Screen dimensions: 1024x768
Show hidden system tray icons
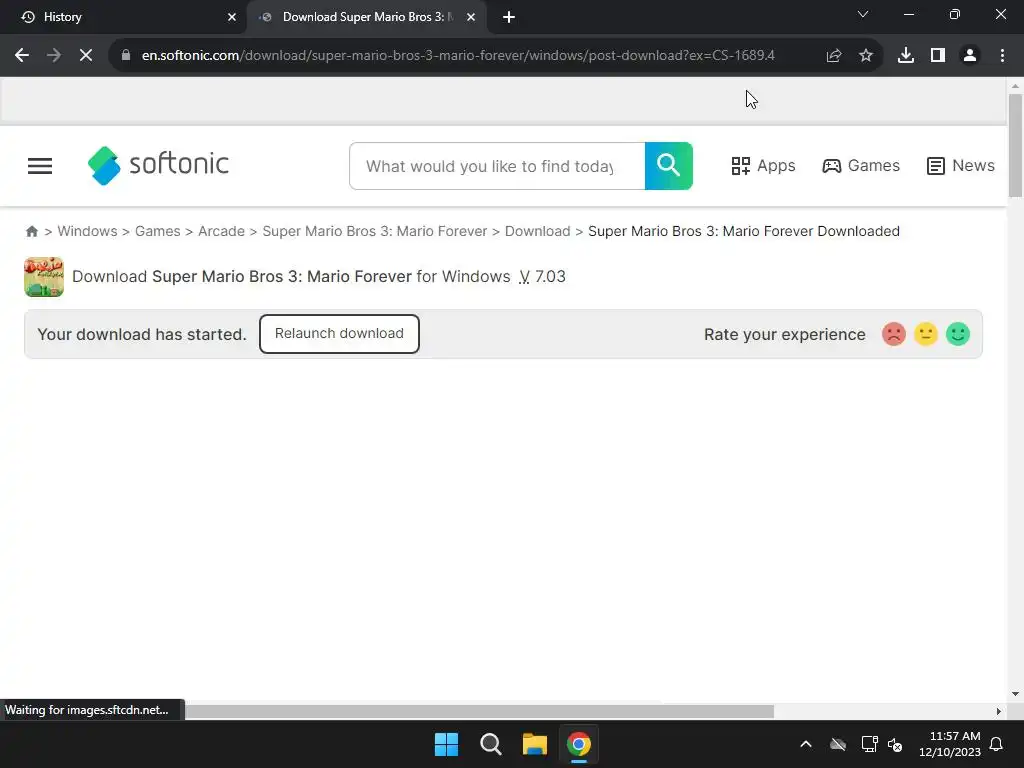[806, 744]
